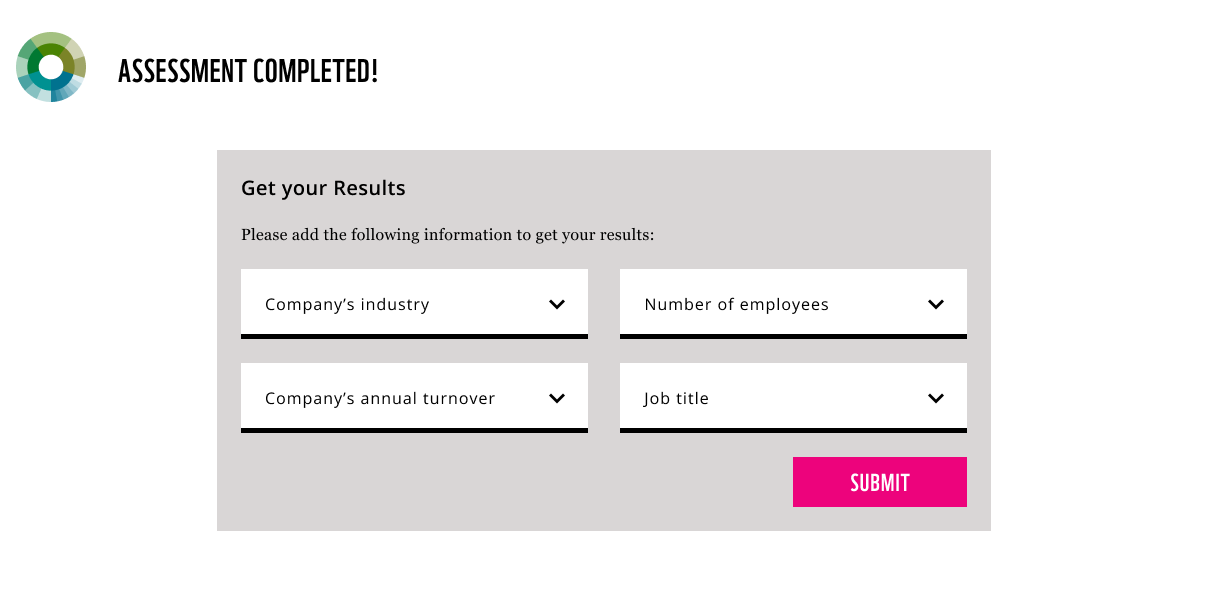Open the Company's annual turnover dropdown
Screen dimensions: 1208x595
pyautogui.click(x=414, y=398)
